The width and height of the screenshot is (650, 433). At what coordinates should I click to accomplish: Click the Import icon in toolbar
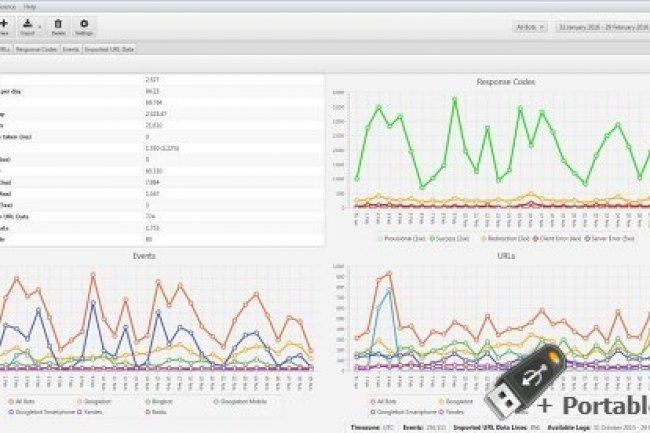point(28,21)
